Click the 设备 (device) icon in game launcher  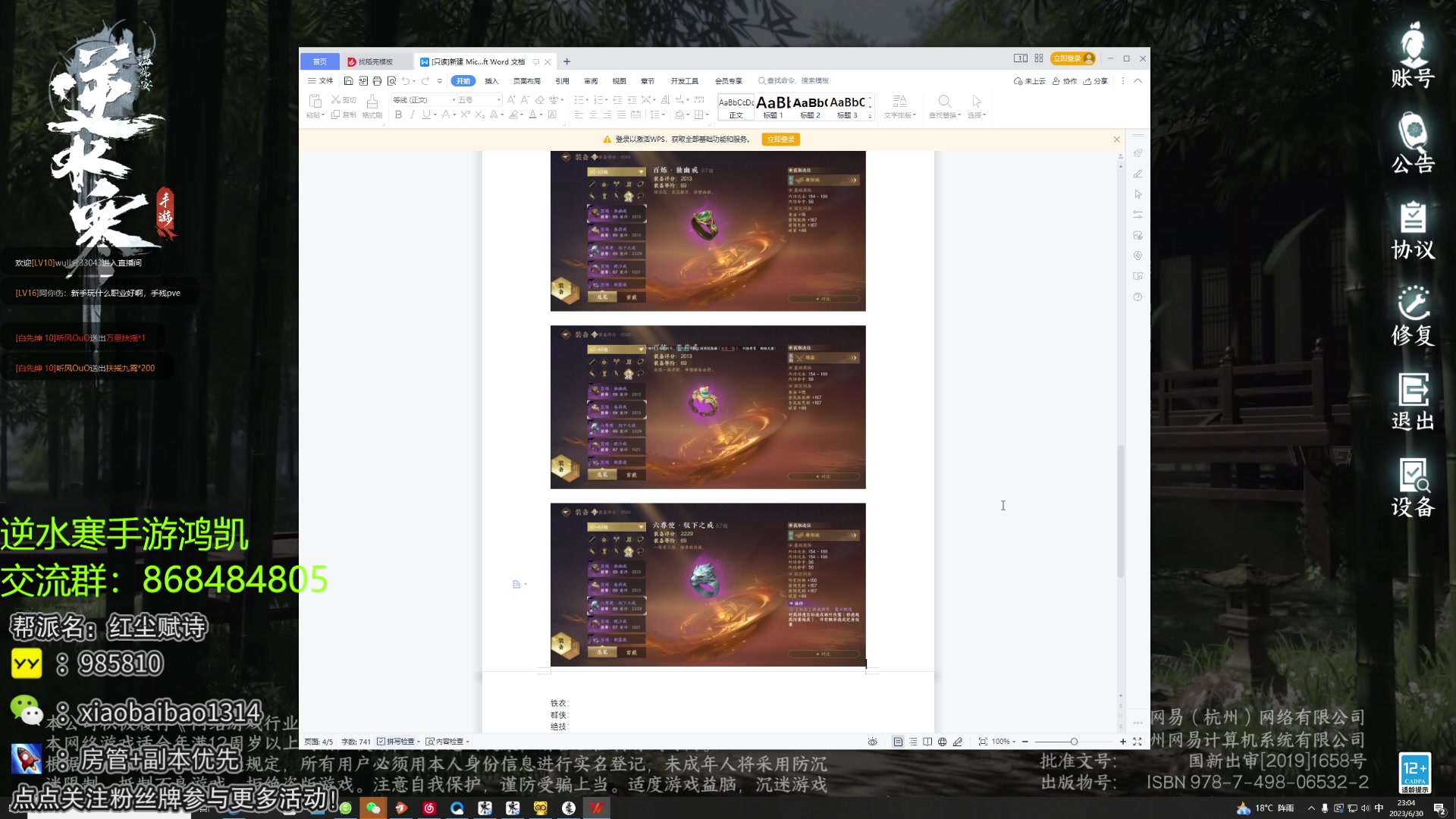[1413, 488]
